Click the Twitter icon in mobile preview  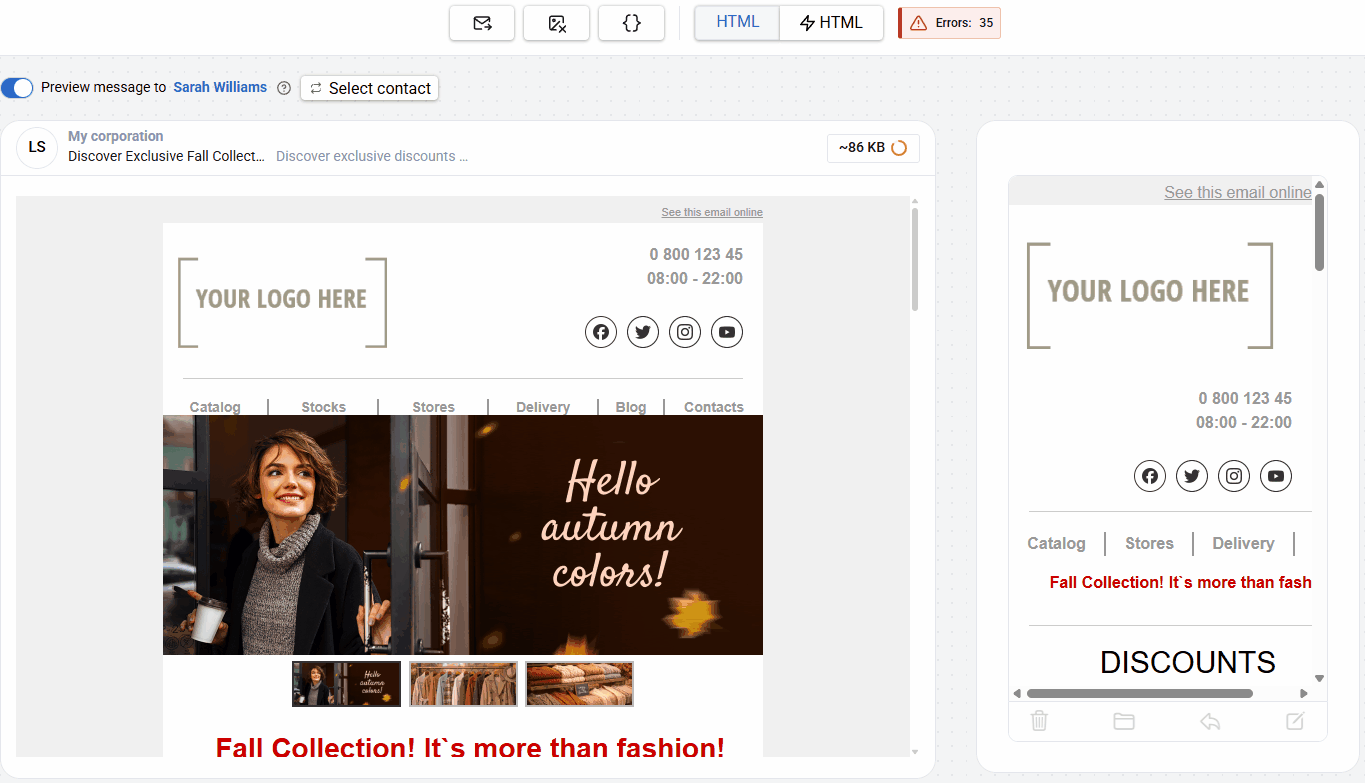tap(1192, 476)
